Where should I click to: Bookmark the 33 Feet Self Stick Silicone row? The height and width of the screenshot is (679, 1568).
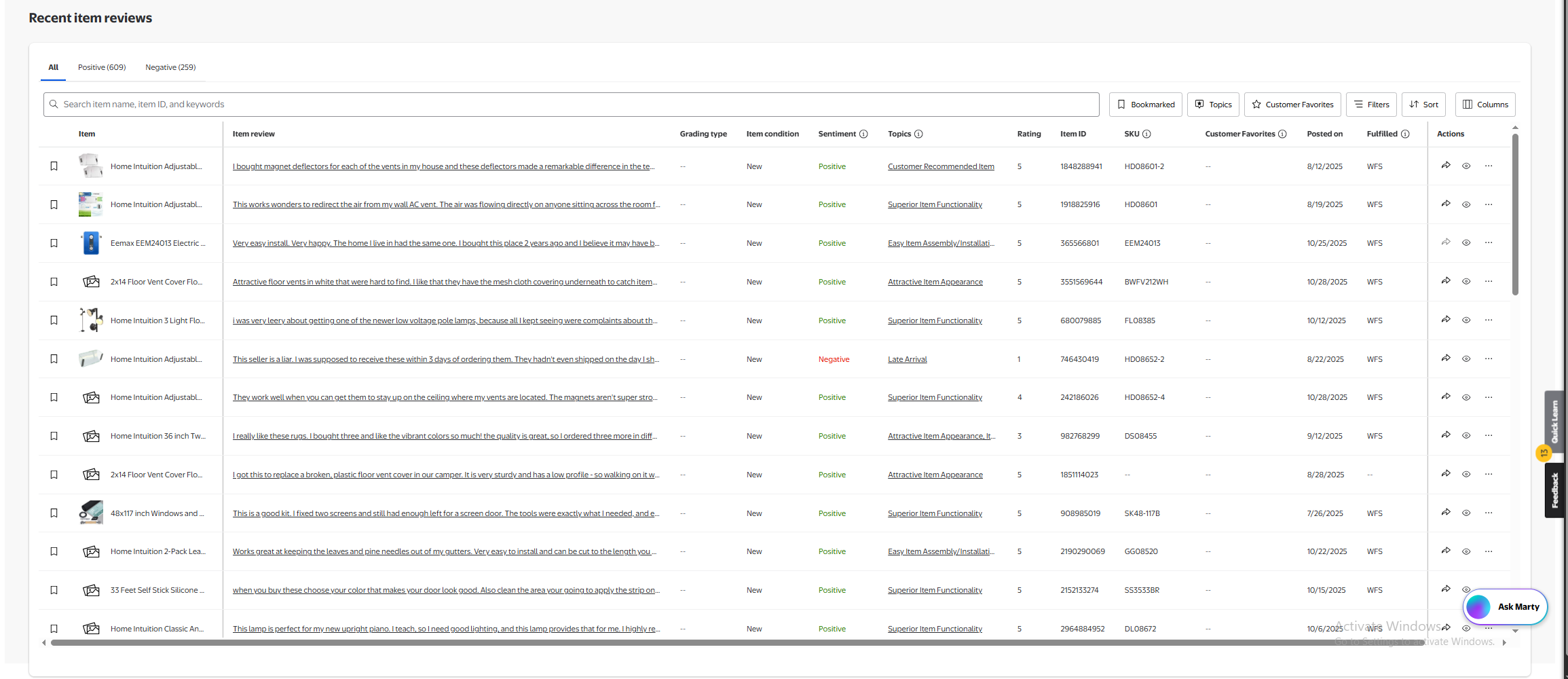click(54, 590)
